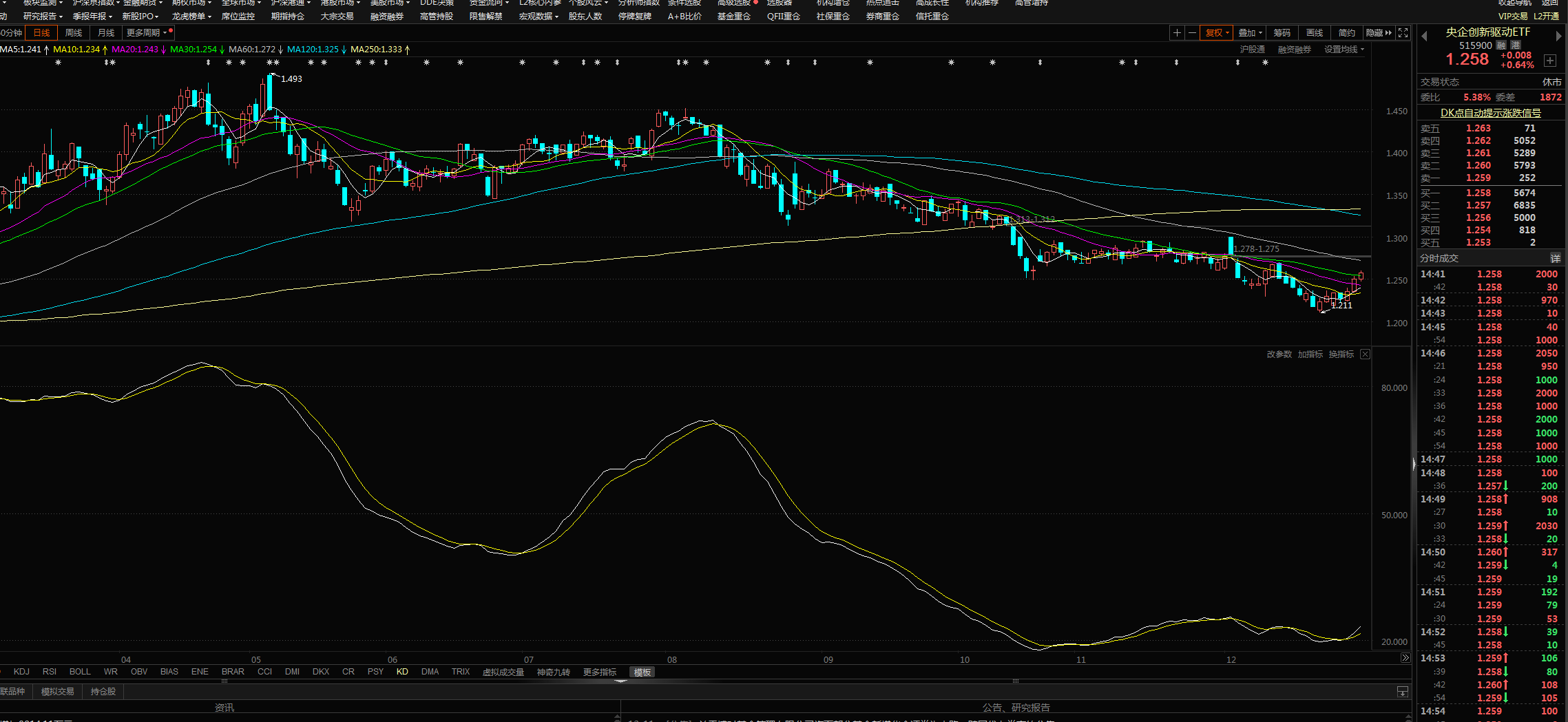Toggle 筹码 chip distribution panel

(x=1282, y=33)
